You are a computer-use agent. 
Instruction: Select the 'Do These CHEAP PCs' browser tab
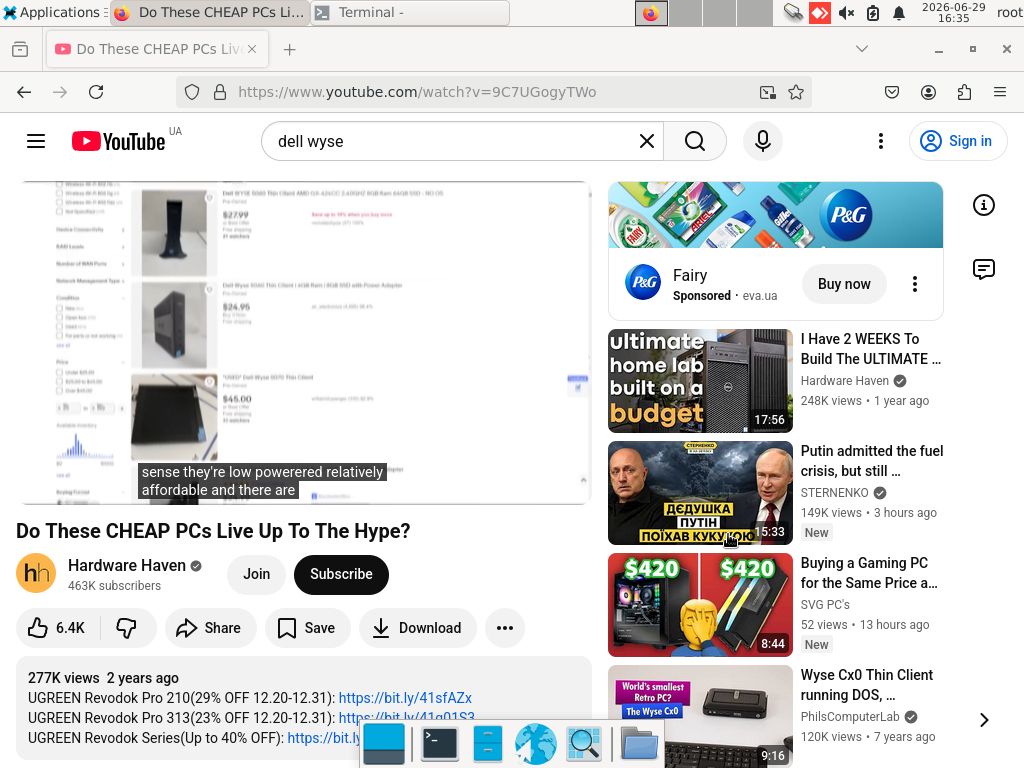coord(157,49)
